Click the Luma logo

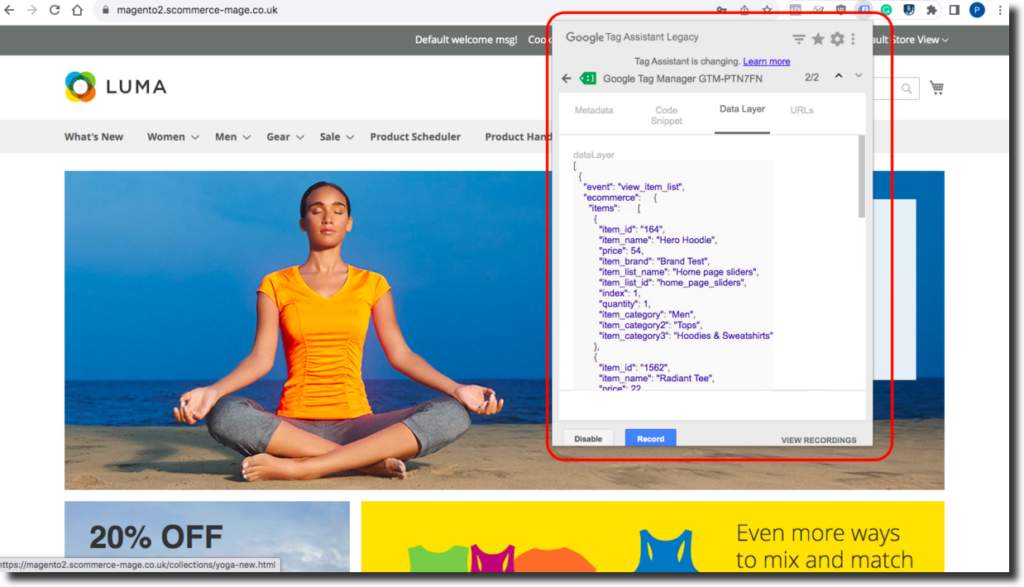pos(116,87)
